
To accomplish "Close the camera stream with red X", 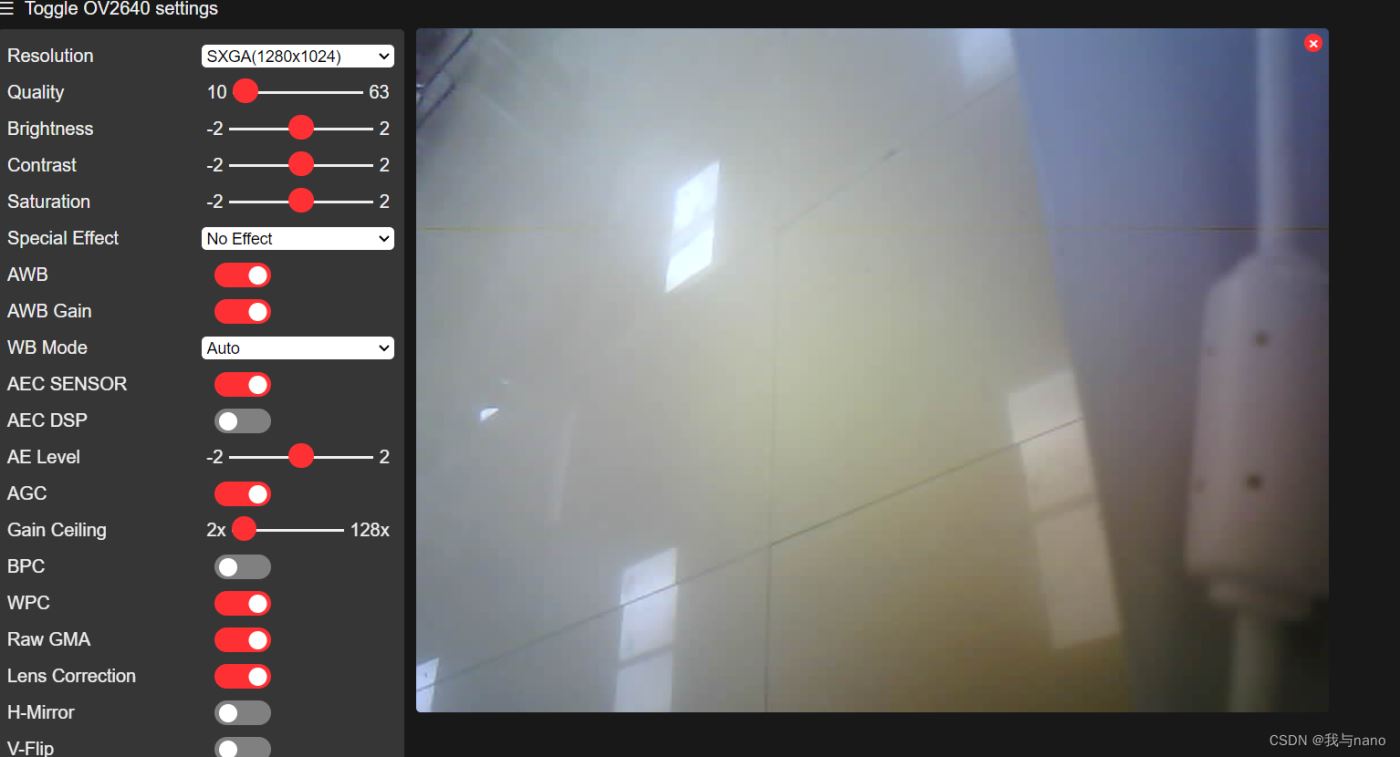I will pos(1313,43).
